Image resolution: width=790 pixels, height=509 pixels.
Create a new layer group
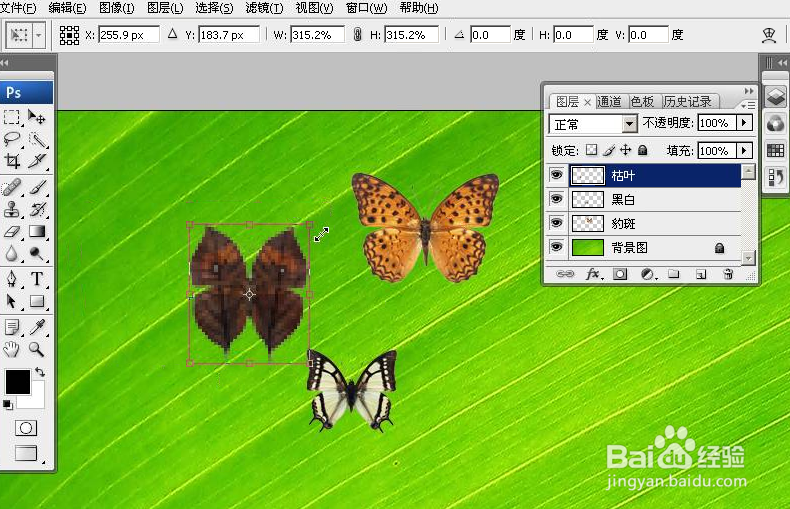click(x=674, y=274)
